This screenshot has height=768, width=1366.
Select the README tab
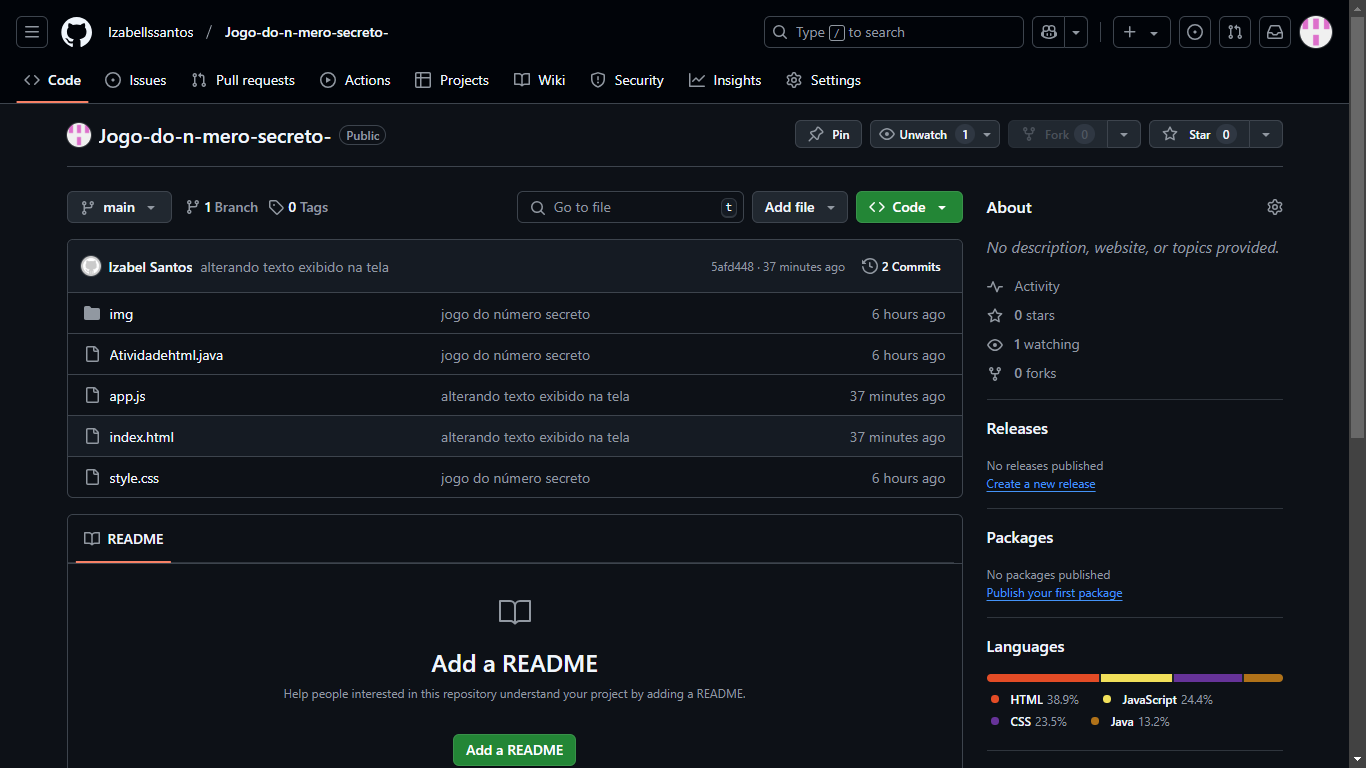[x=123, y=539]
